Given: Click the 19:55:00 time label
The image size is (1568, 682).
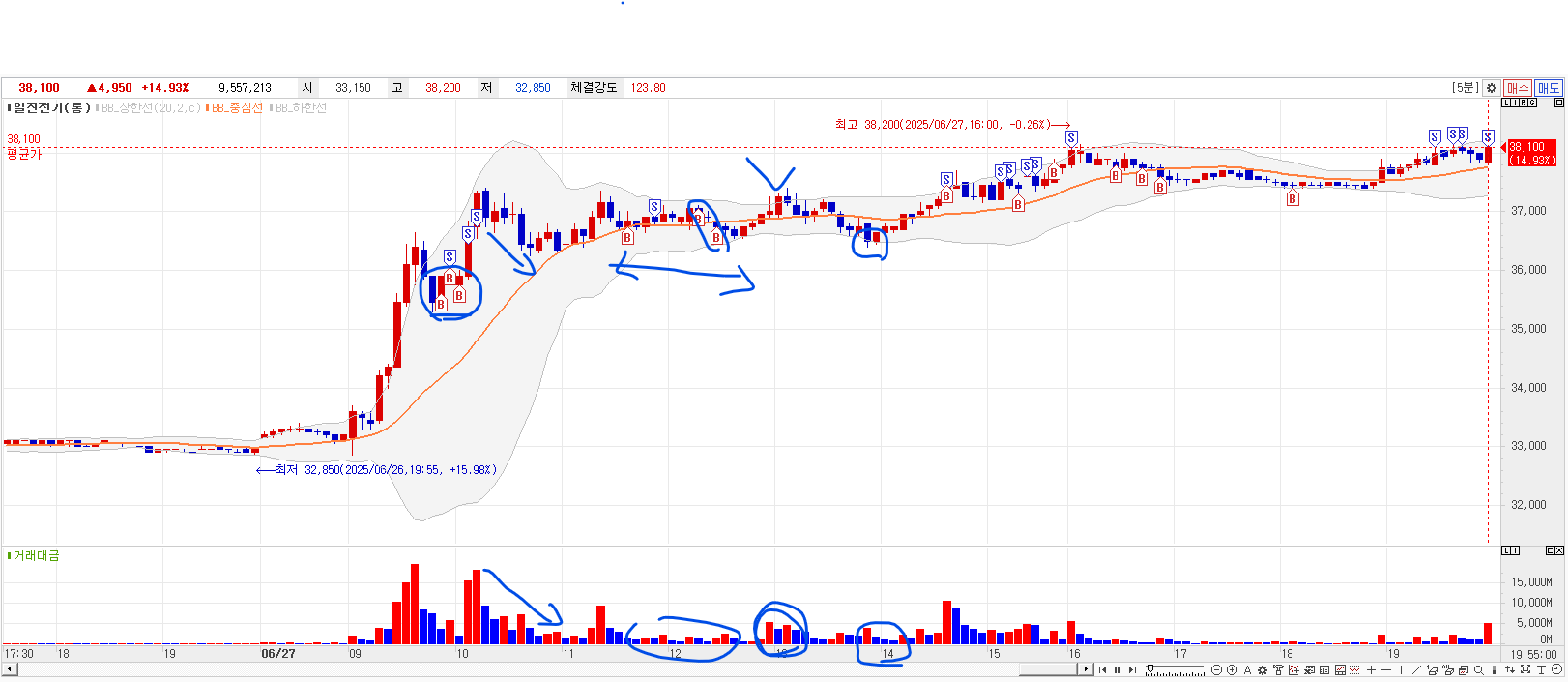Looking at the screenshot, I should coord(1534,654).
